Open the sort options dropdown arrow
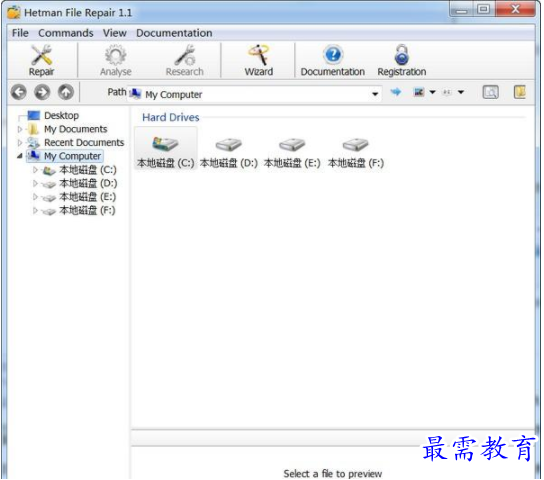This screenshot has height=480, width=544. pyautogui.click(x=461, y=92)
